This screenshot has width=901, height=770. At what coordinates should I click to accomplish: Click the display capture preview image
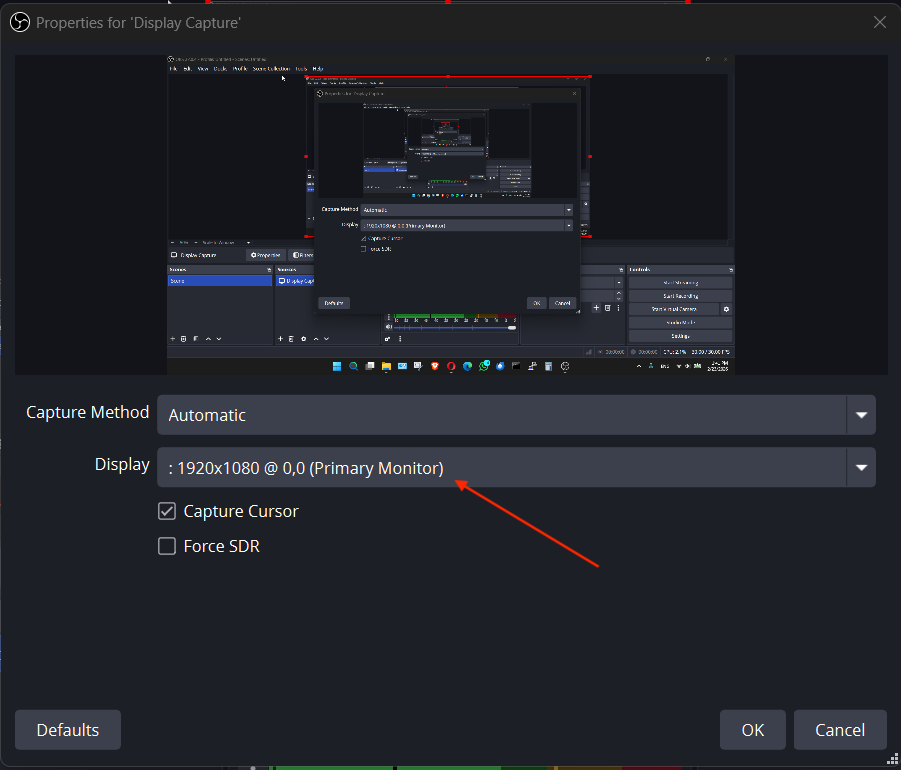(x=450, y=215)
